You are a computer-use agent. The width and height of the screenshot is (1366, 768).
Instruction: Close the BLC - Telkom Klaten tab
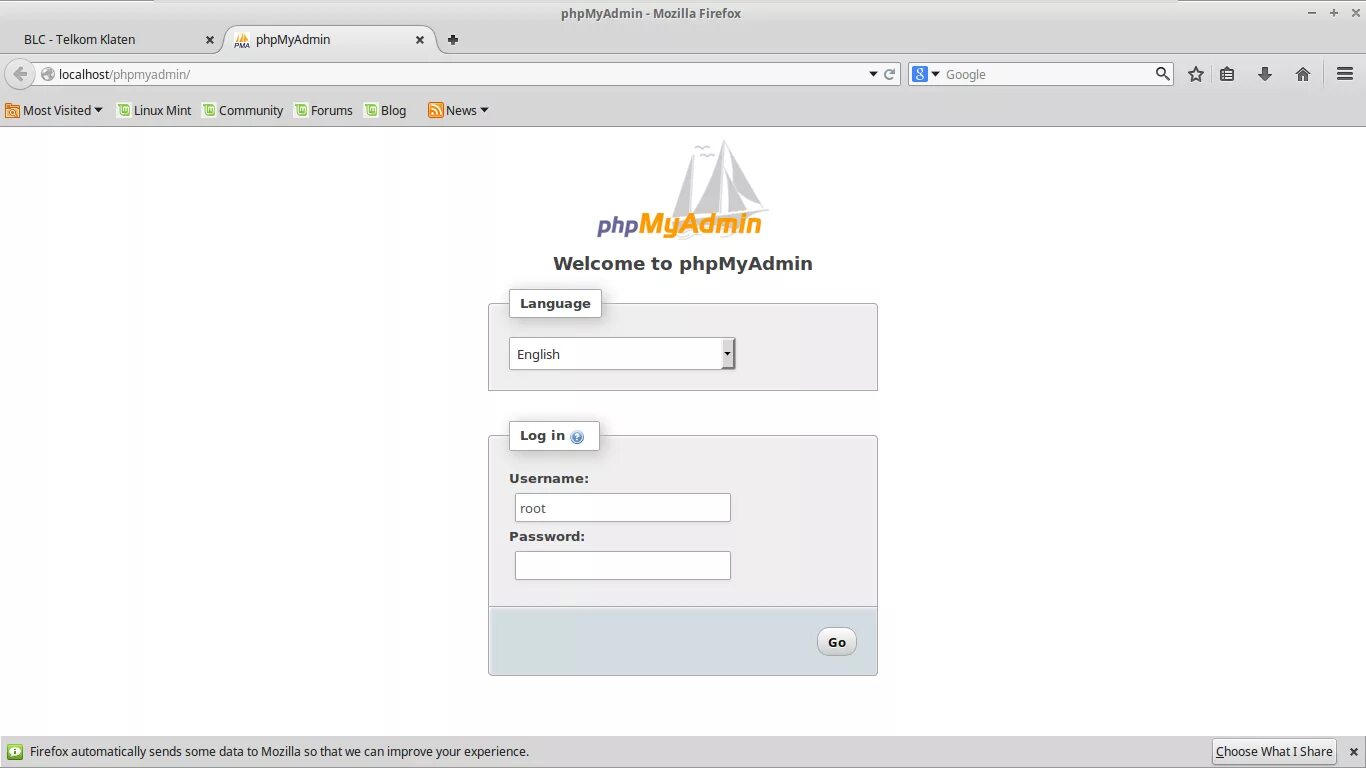[210, 40]
